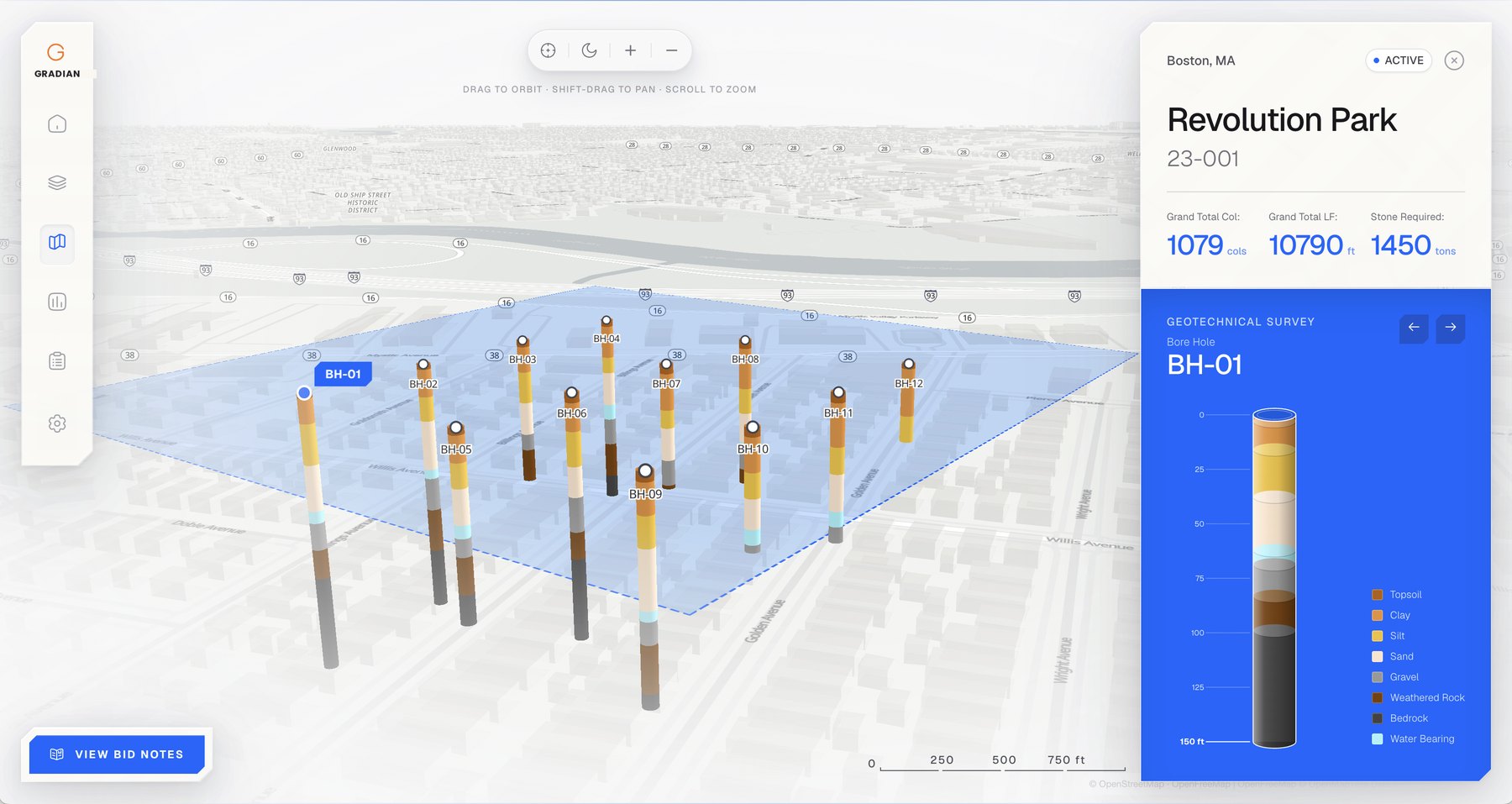
Task: Open the Layers panel from sidebar
Action: click(x=57, y=182)
